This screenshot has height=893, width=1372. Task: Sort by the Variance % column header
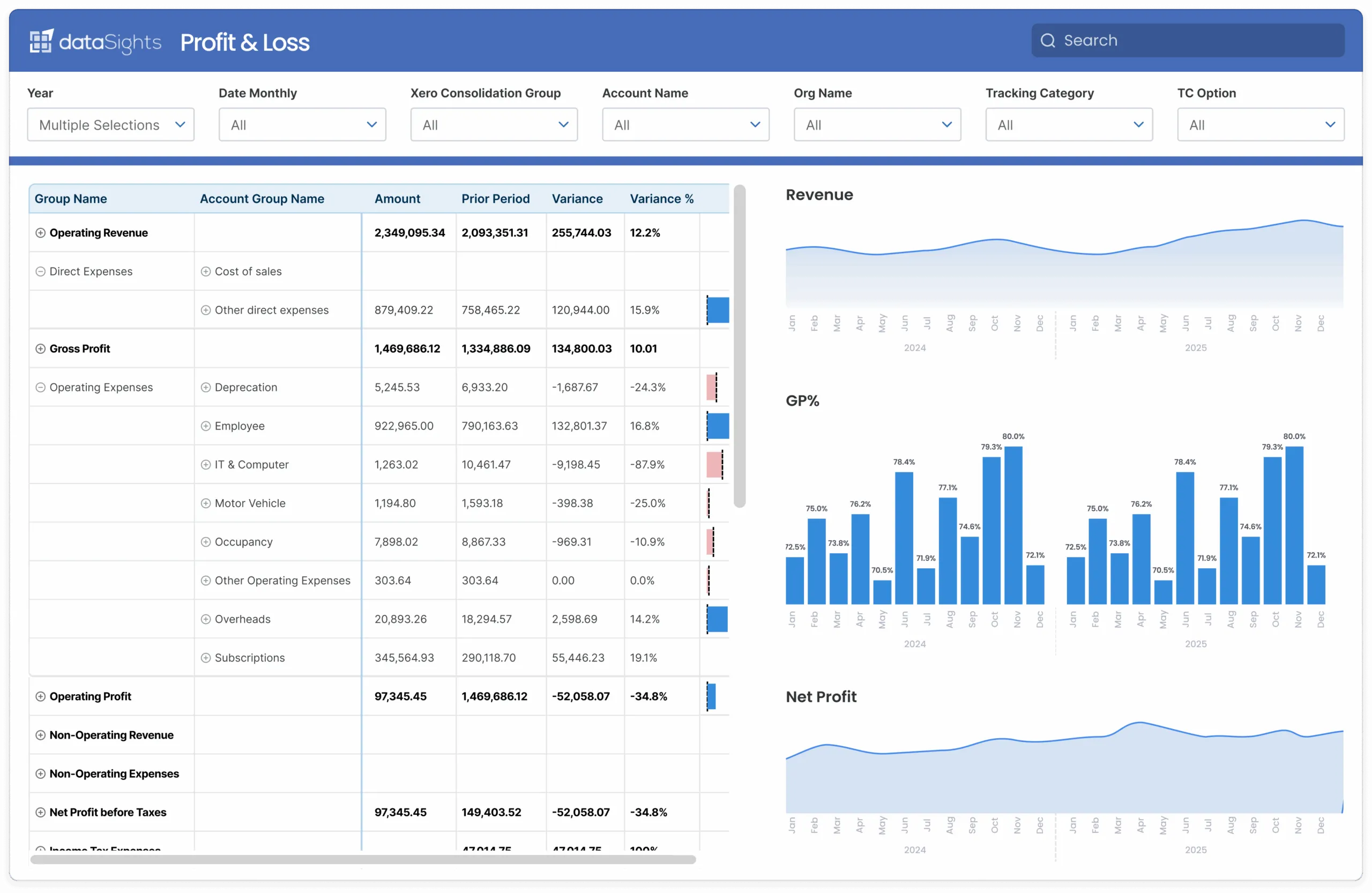(662, 199)
